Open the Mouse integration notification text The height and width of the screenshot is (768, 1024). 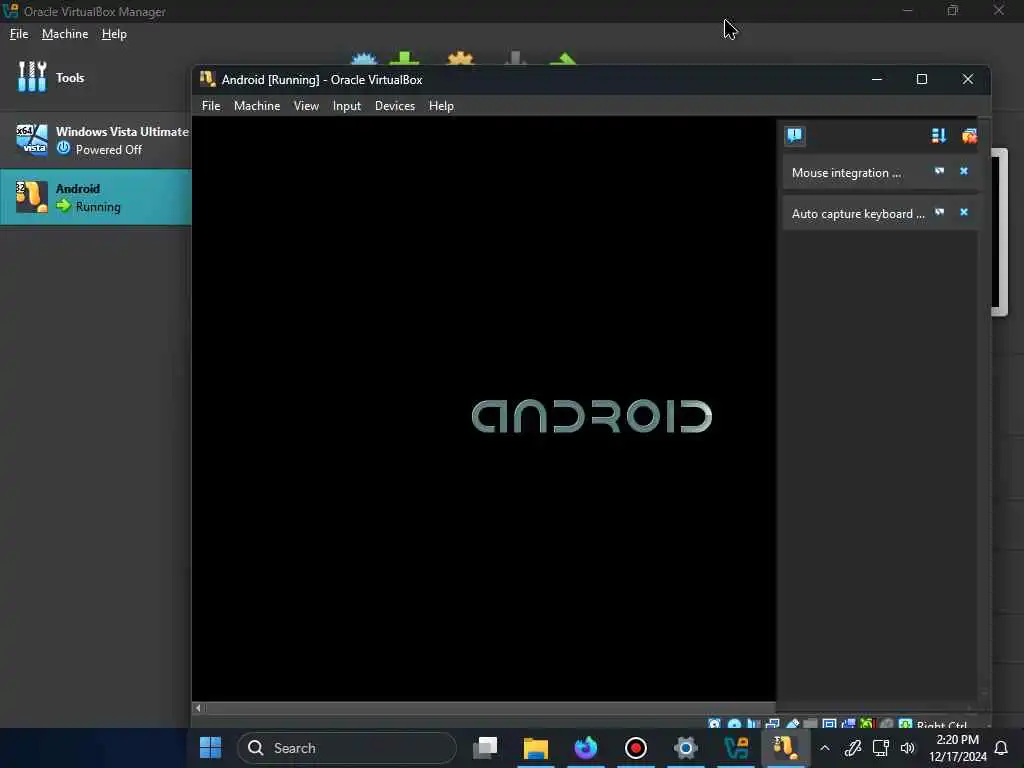[x=846, y=172]
